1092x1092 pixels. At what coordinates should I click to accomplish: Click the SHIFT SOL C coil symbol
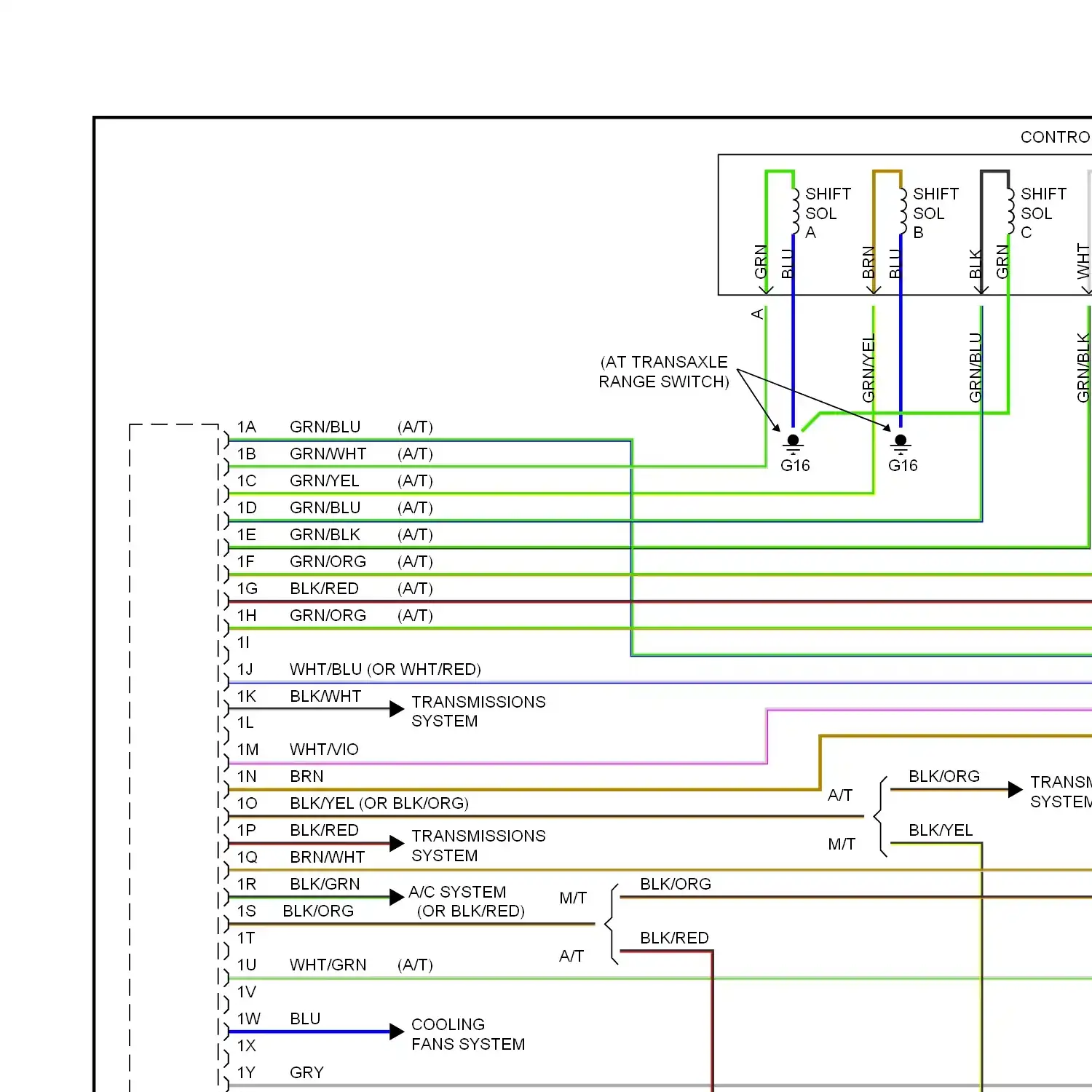1010,210
